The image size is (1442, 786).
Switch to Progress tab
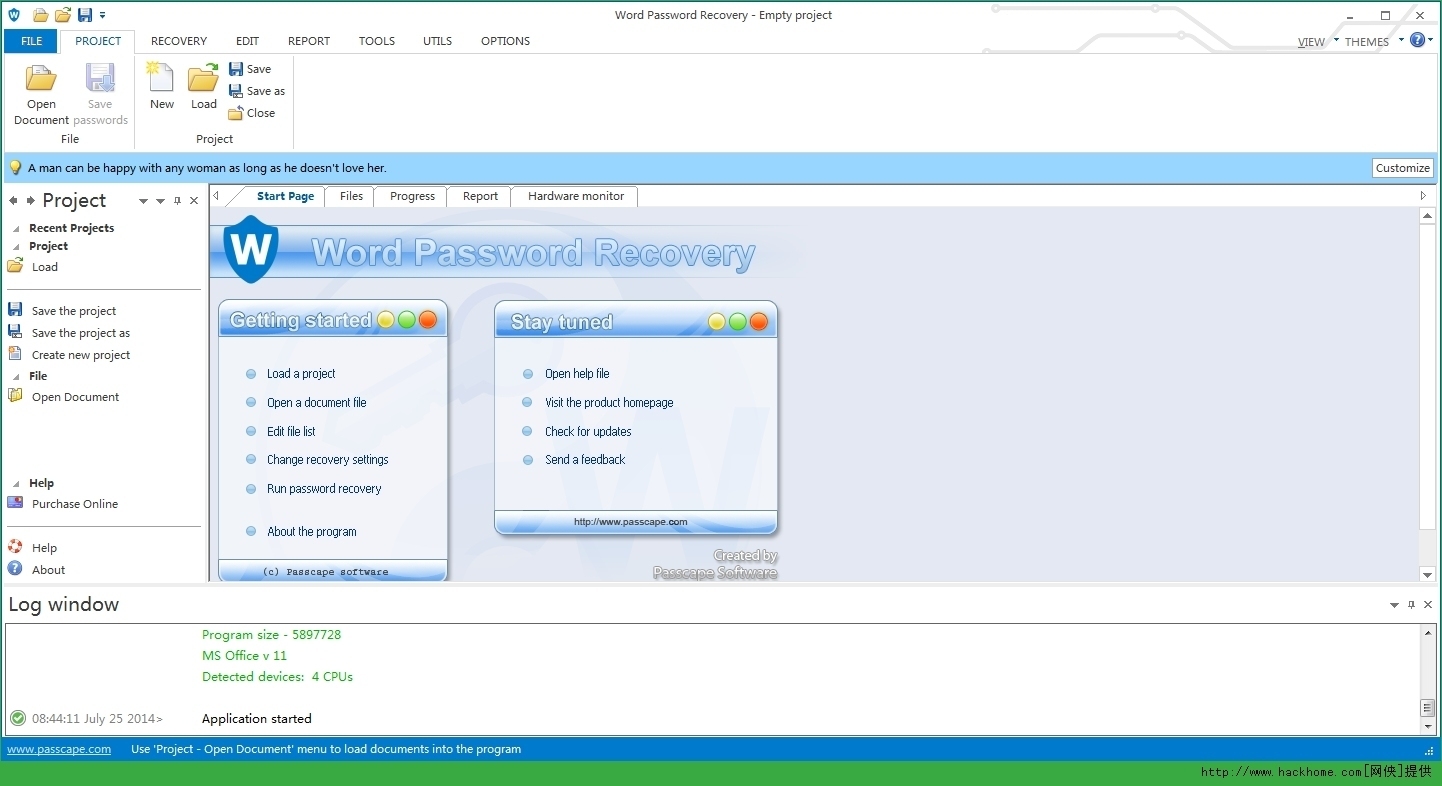click(412, 196)
